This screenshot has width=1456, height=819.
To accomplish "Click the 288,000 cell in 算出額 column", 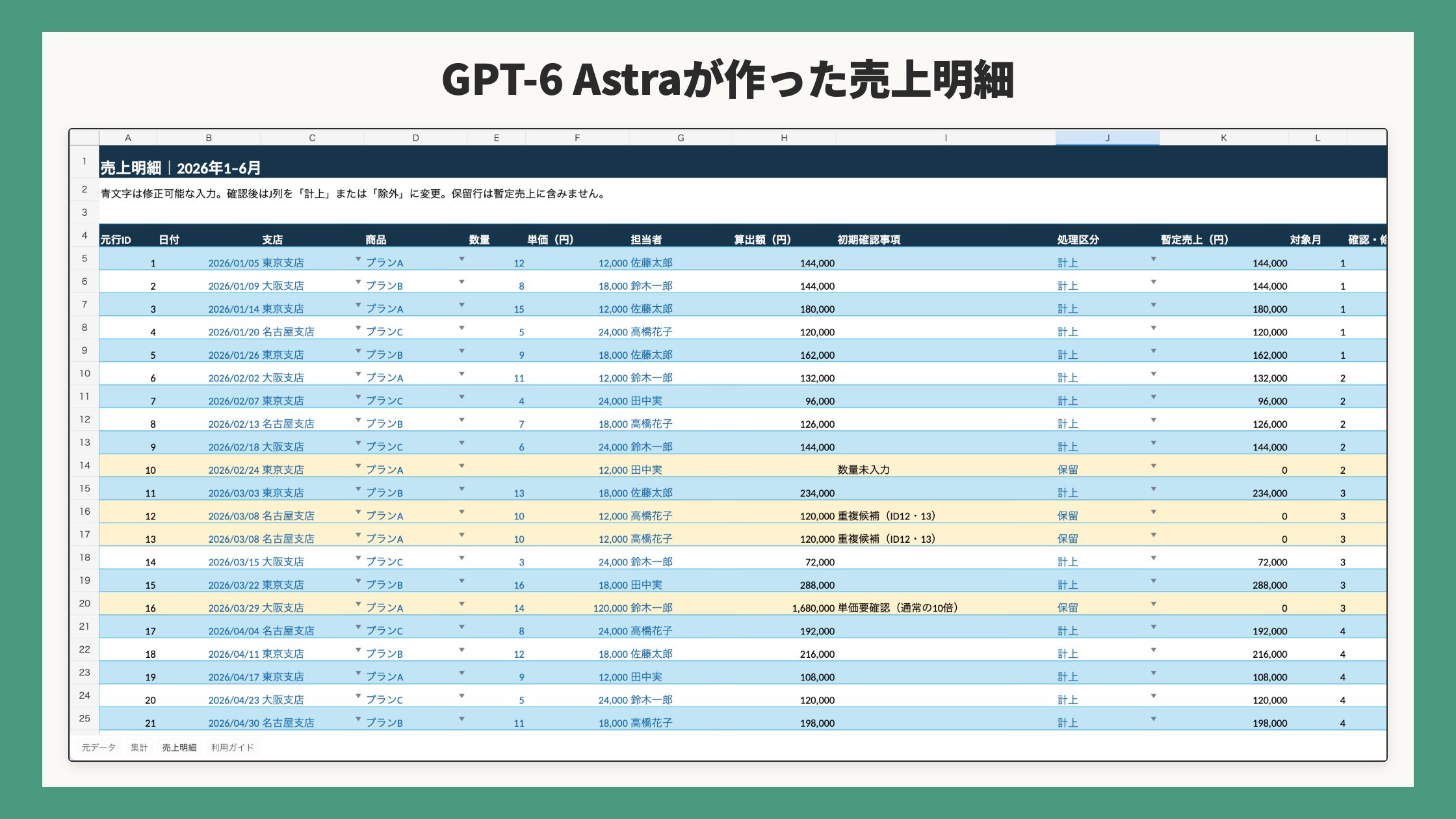I will coord(784,581).
